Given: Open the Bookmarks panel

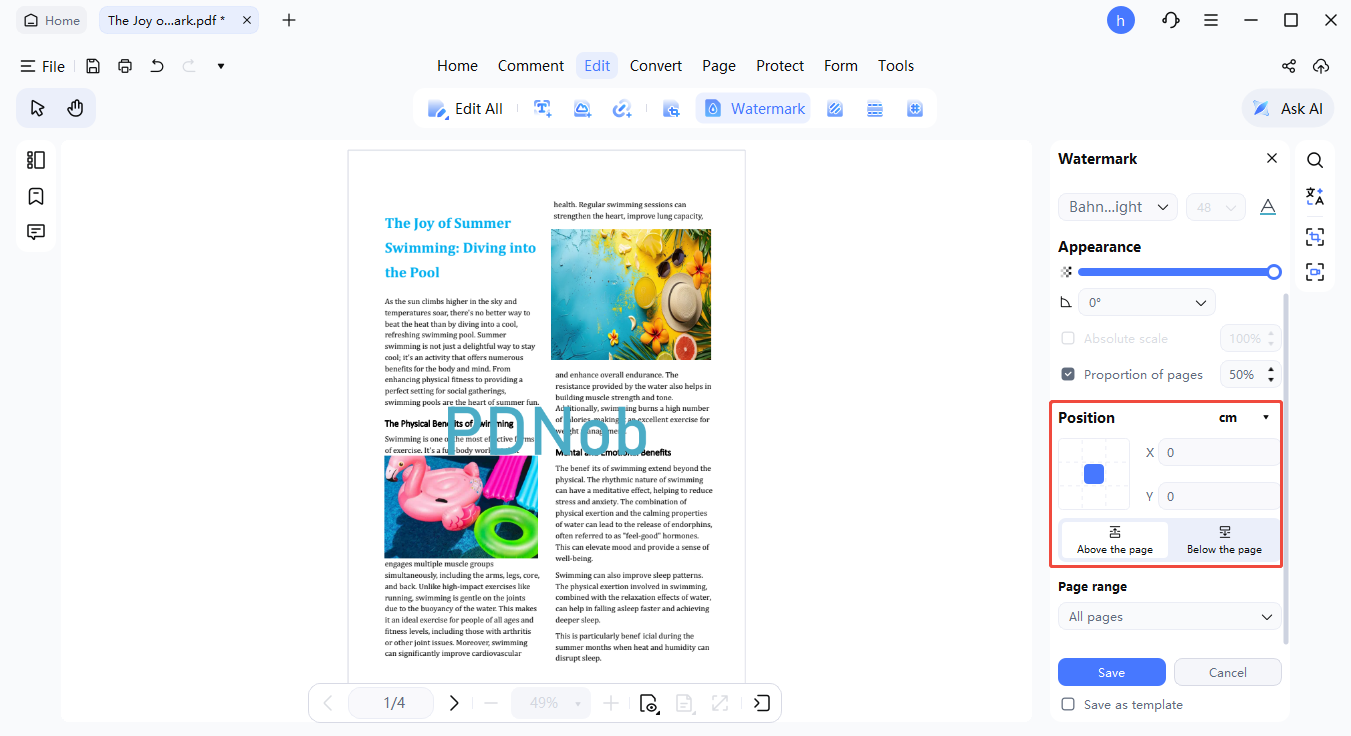Looking at the screenshot, I should 35,196.
